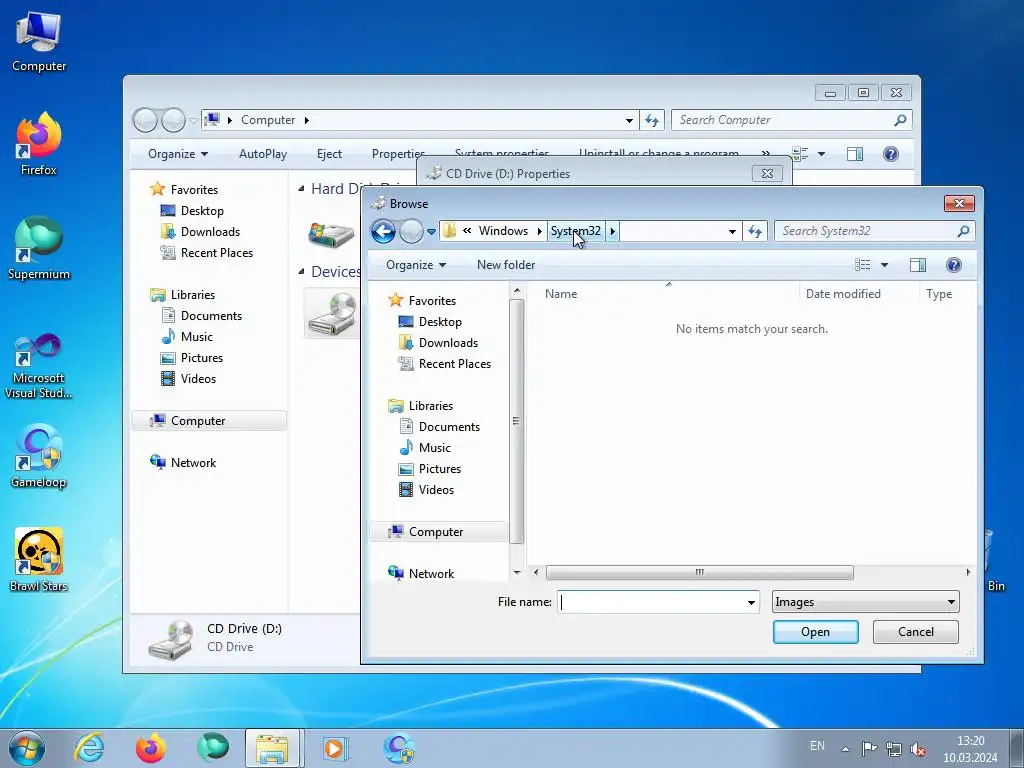
Task: Change view icon in the Browse dialog
Action: pyautogui.click(x=863, y=264)
